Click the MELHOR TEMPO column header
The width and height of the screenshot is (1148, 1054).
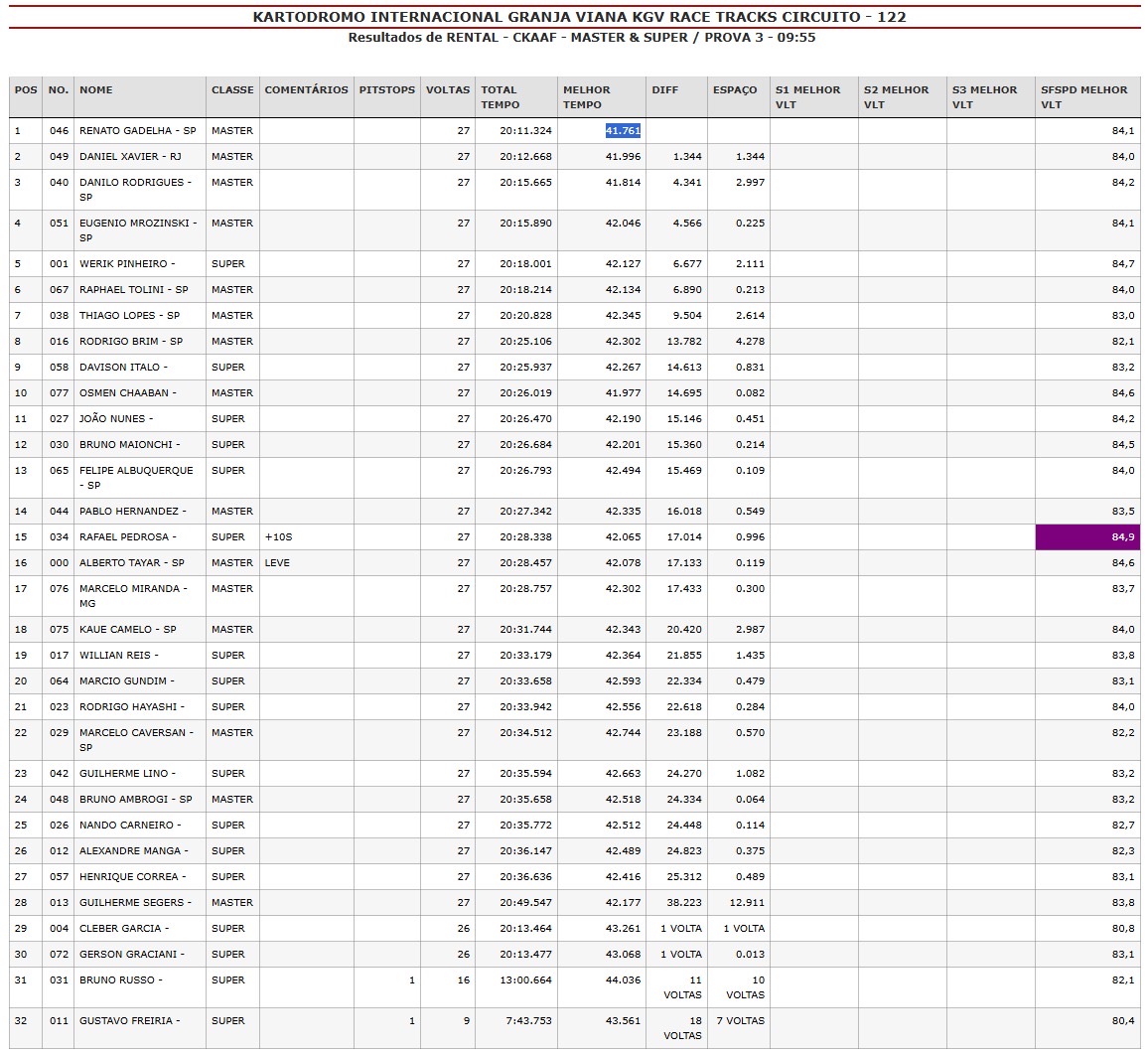587,96
